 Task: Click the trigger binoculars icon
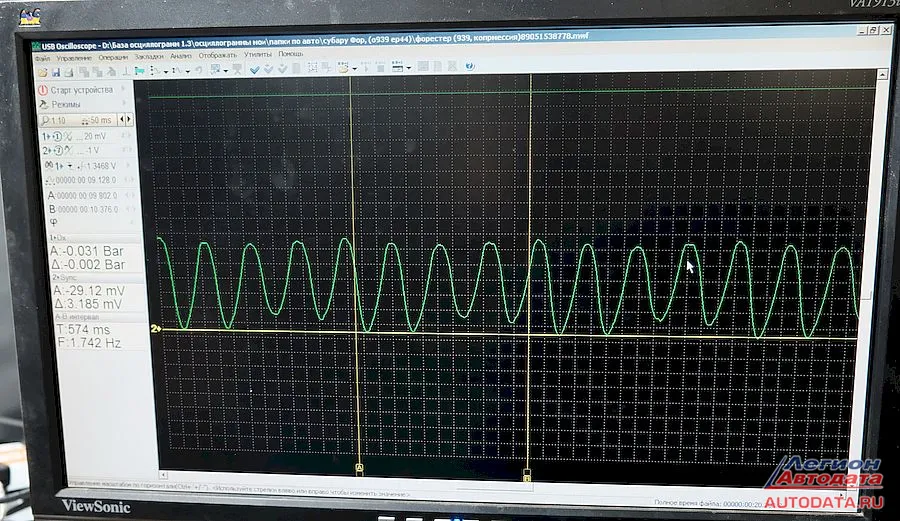tap(49, 166)
